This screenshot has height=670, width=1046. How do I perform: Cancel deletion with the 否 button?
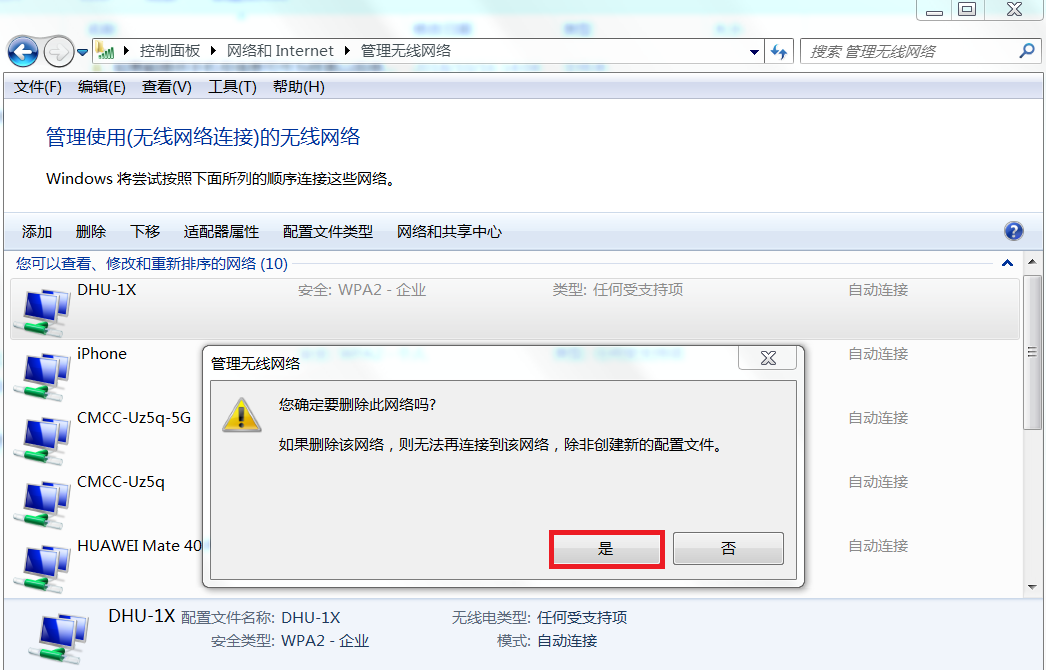click(x=728, y=549)
